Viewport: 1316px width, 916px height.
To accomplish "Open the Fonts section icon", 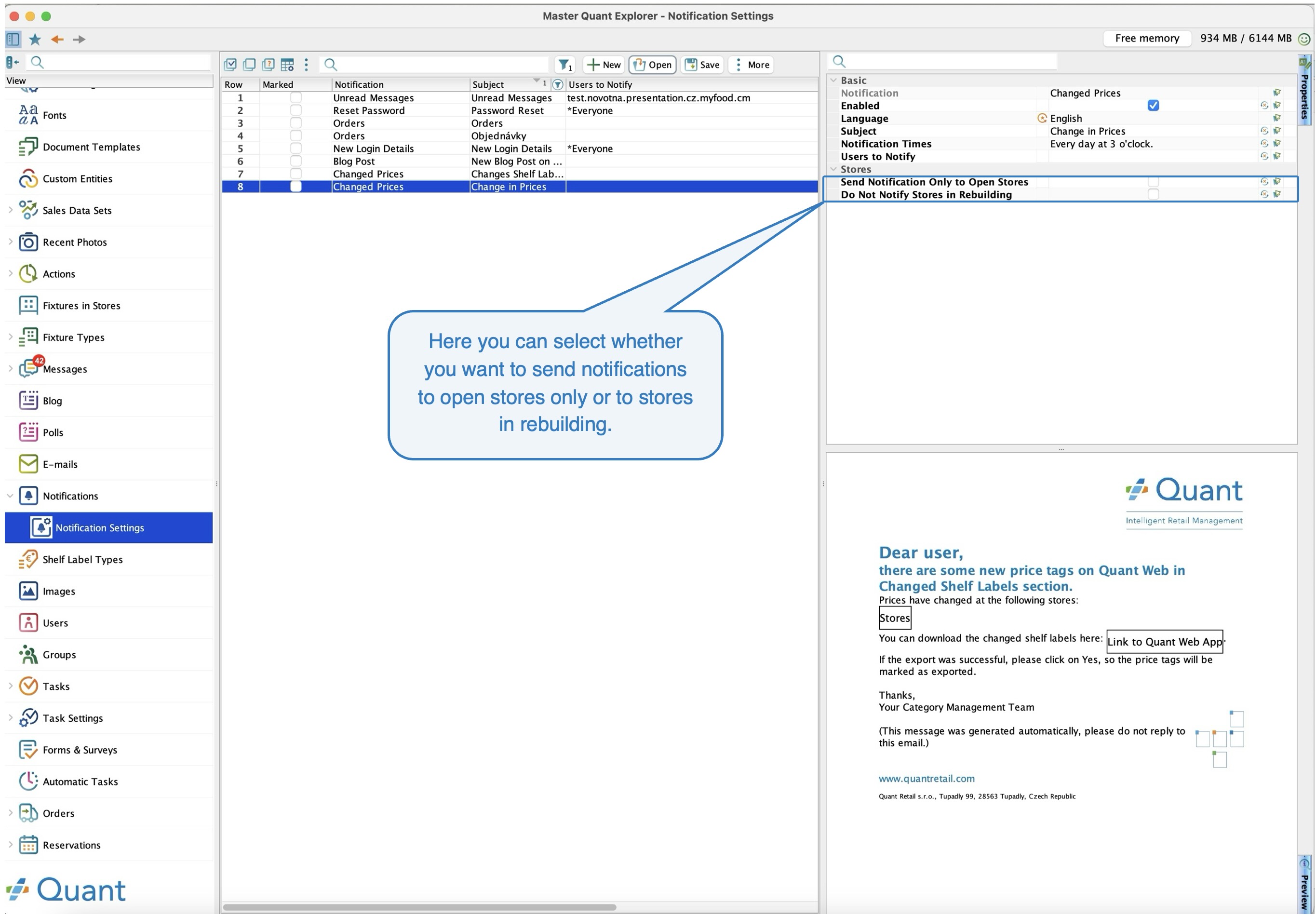I will pos(28,115).
